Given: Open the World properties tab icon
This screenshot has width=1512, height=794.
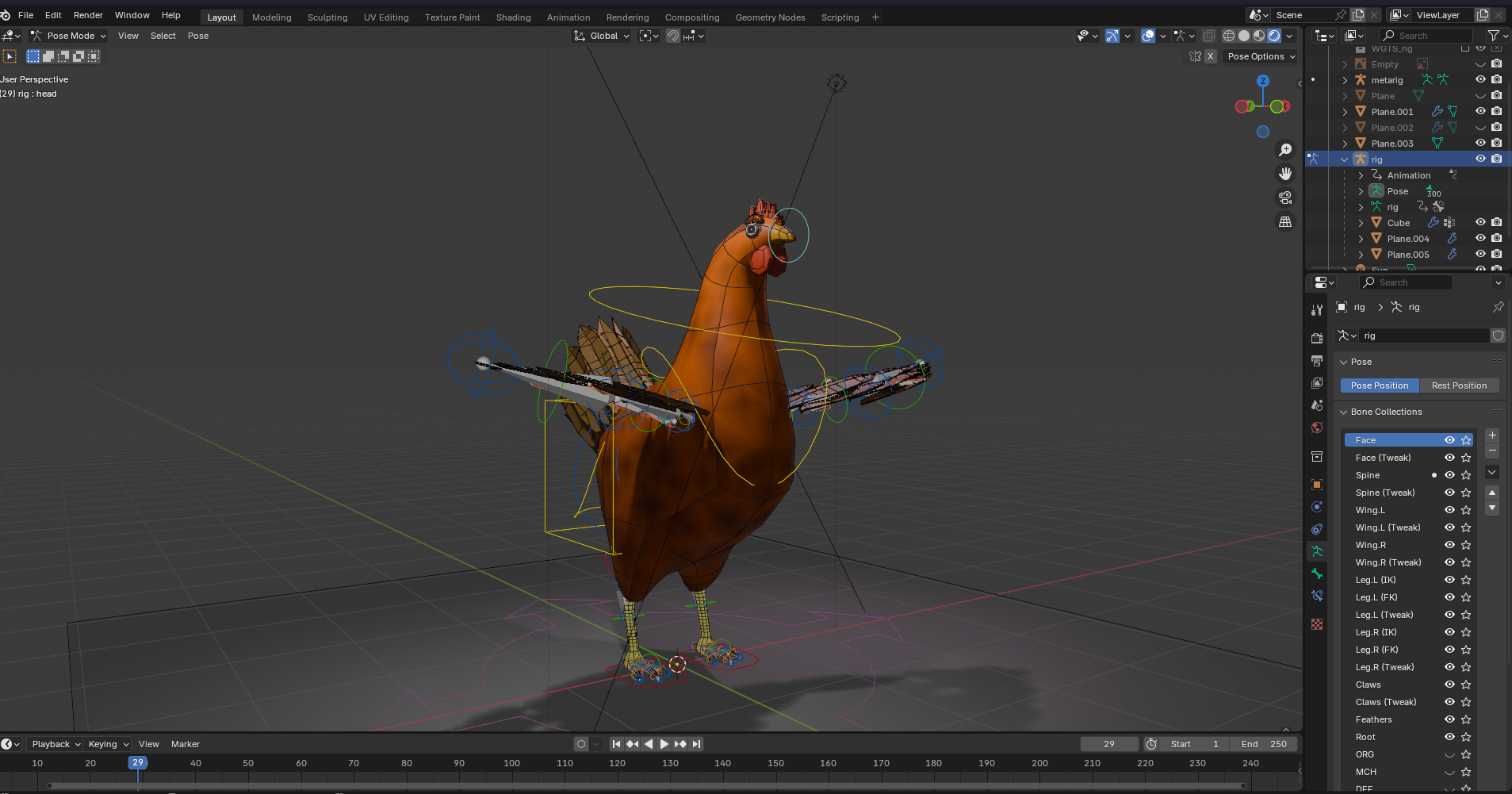Looking at the screenshot, I should click(x=1317, y=427).
